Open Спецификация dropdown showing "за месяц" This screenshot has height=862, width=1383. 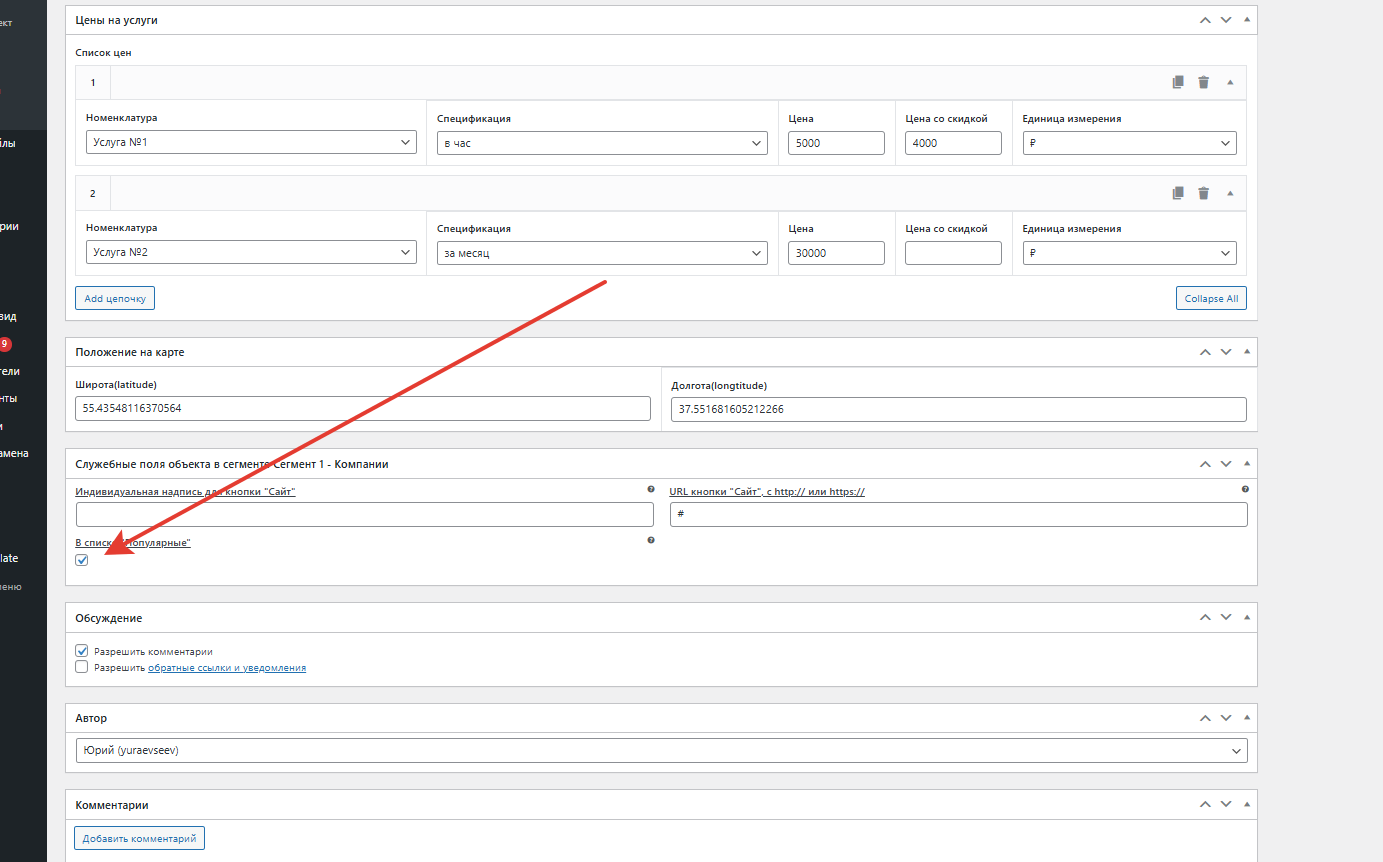[x=602, y=253]
